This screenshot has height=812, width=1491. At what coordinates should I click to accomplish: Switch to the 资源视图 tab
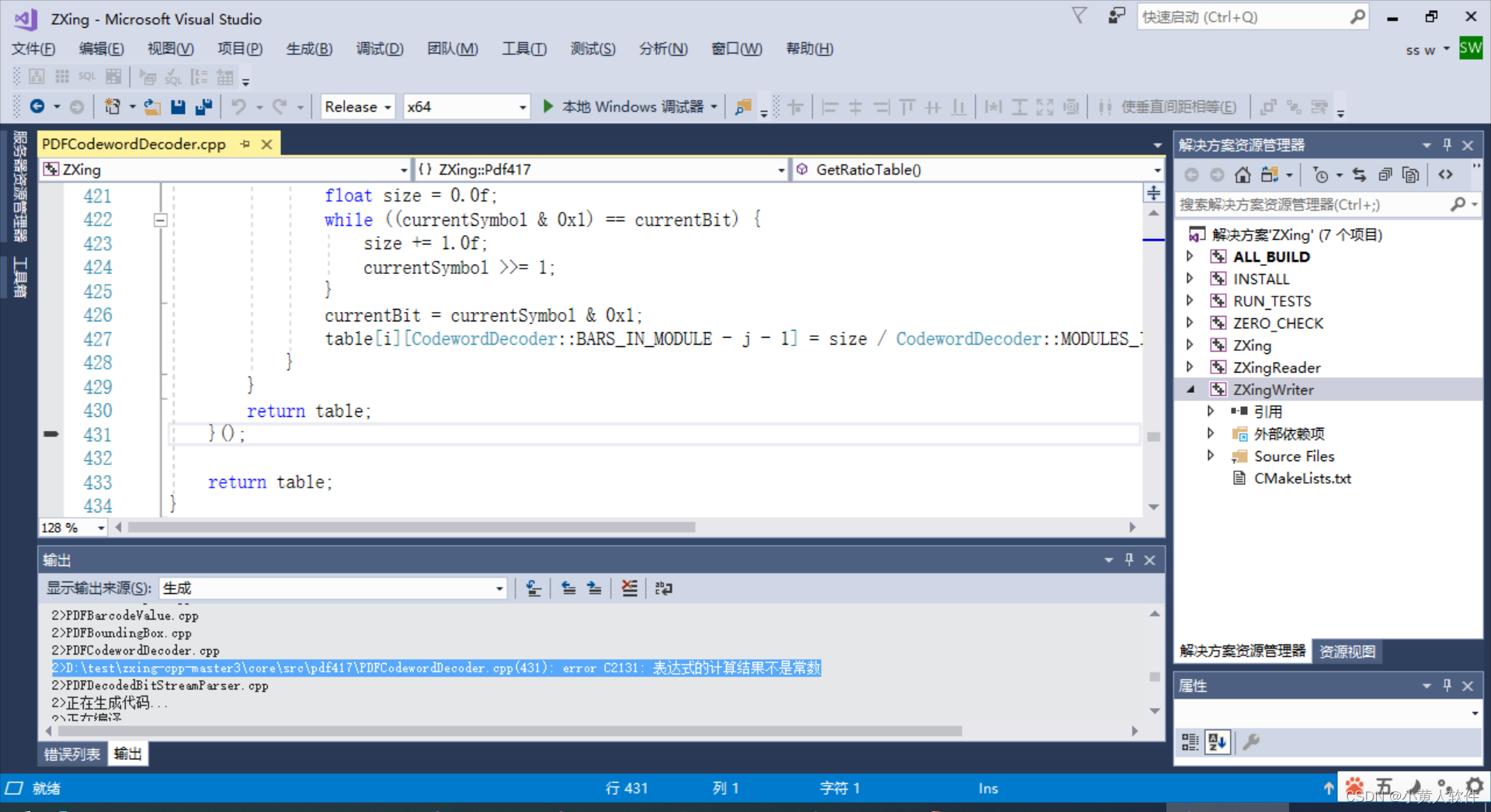coord(1347,651)
